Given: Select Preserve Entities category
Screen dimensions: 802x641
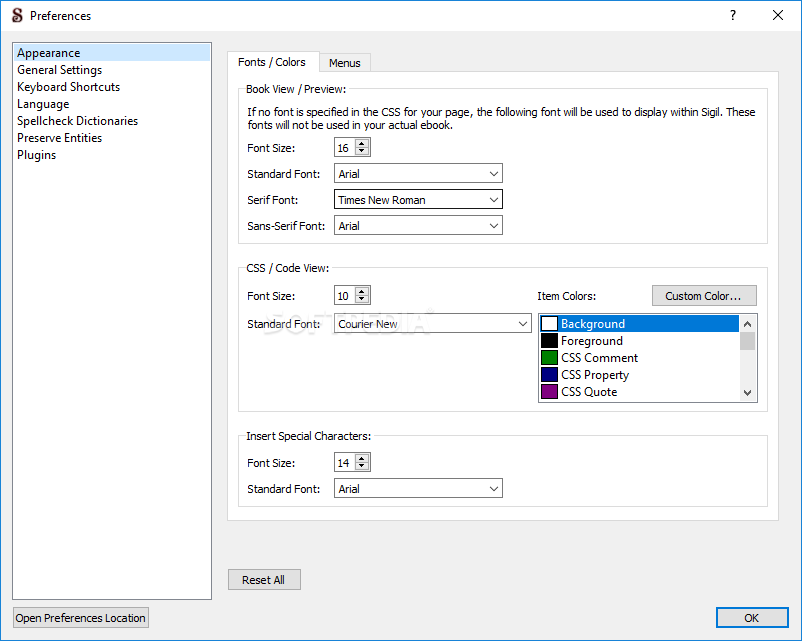Looking at the screenshot, I should (x=112, y=137).
